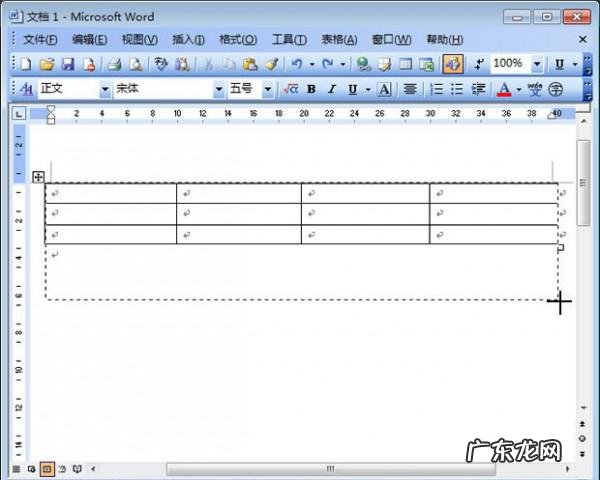Screen dimensions: 600x480
Task: Switch to Web Layout view
Action: click(x=32, y=469)
